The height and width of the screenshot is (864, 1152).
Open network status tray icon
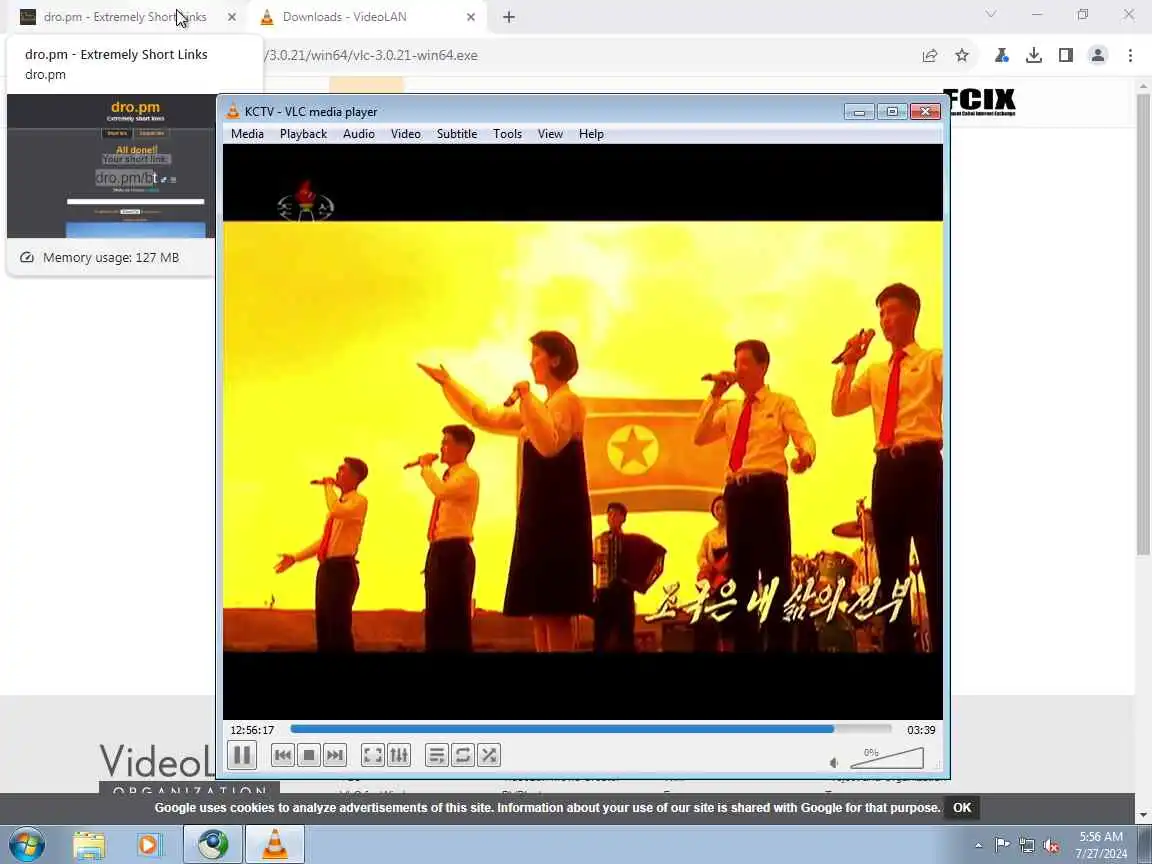pyautogui.click(x=1027, y=846)
